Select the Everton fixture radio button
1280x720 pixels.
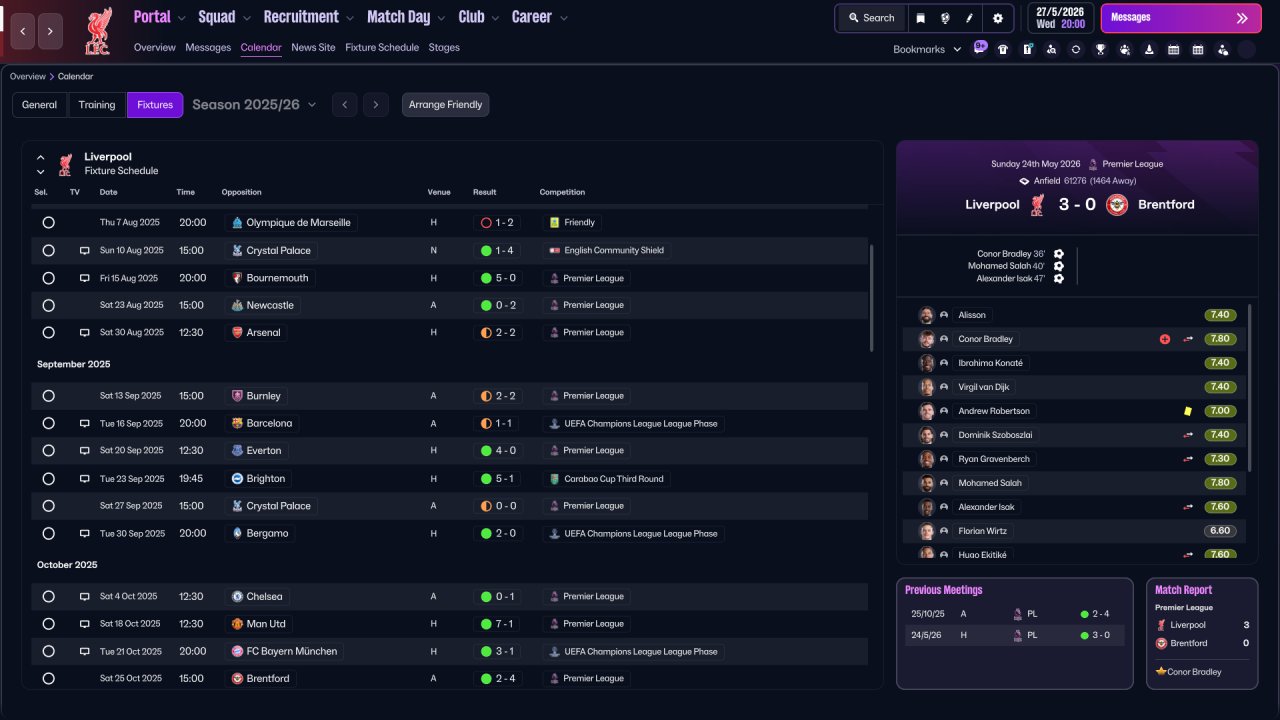click(x=48, y=451)
